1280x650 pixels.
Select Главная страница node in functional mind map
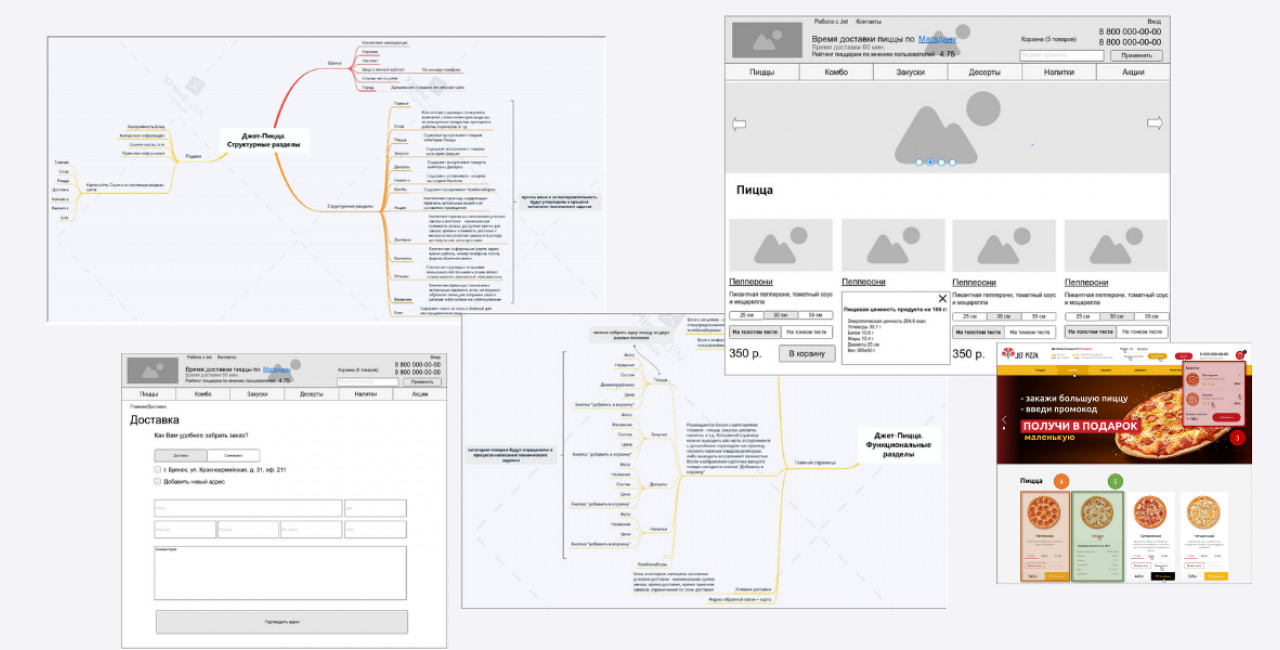[x=816, y=463]
